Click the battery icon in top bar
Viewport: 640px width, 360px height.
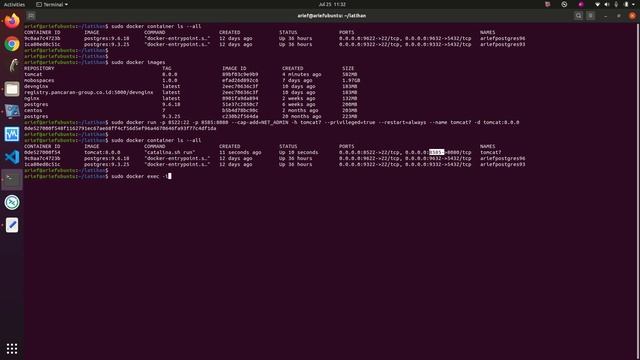click(x=626, y=4)
